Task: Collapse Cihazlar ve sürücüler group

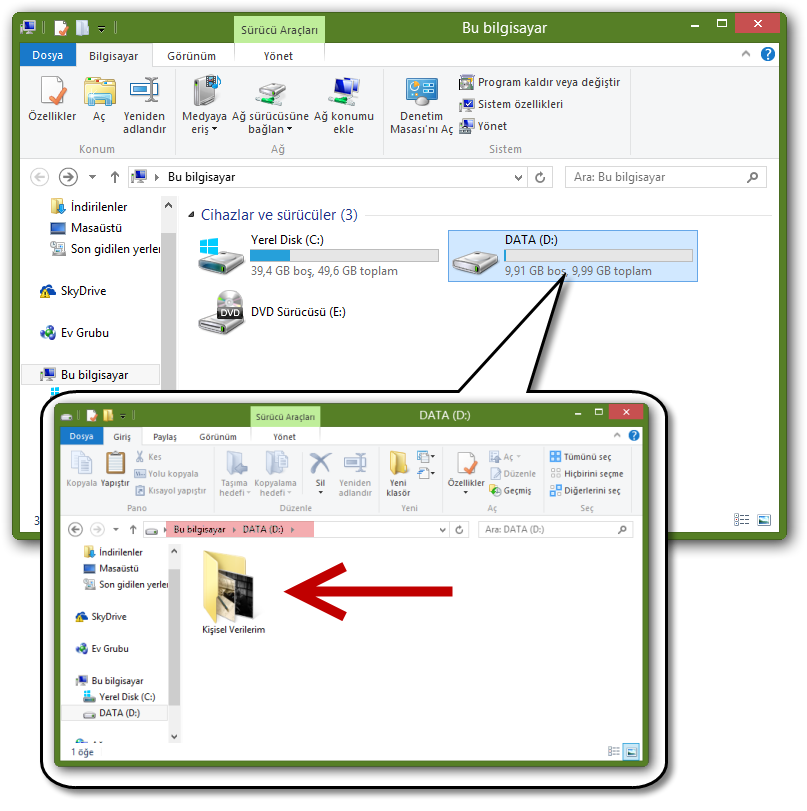Action: pyautogui.click(x=191, y=215)
